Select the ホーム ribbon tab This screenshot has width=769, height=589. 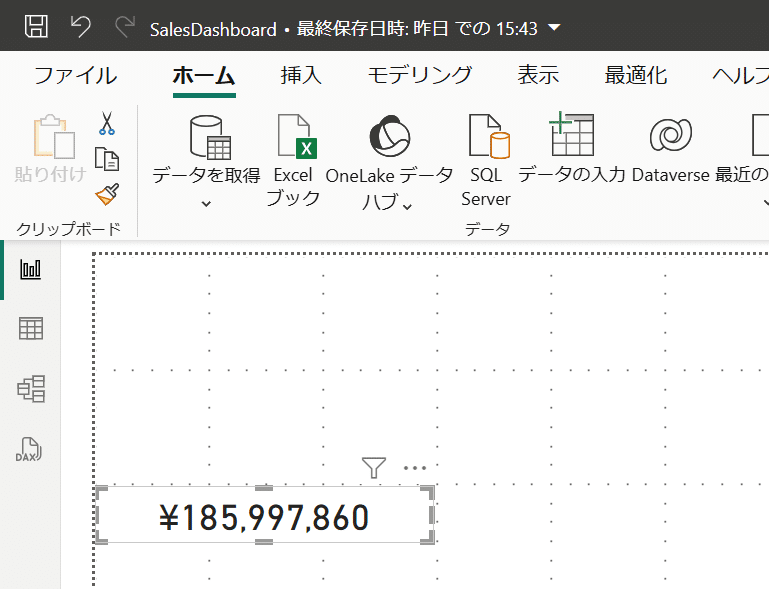pos(204,76)
